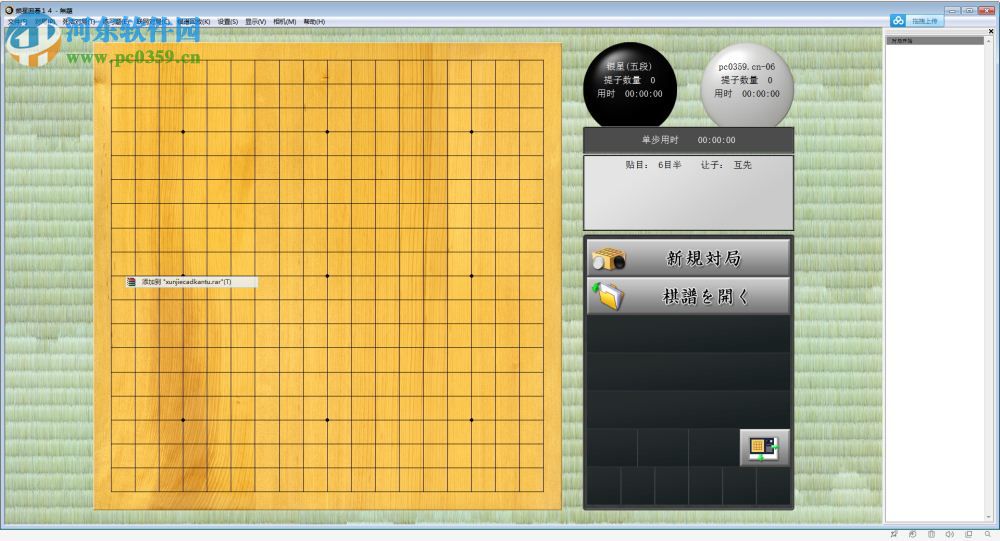1000x541 pixels.
Task: Click the folder icon on 棋譜を開く
Action: 608,296
